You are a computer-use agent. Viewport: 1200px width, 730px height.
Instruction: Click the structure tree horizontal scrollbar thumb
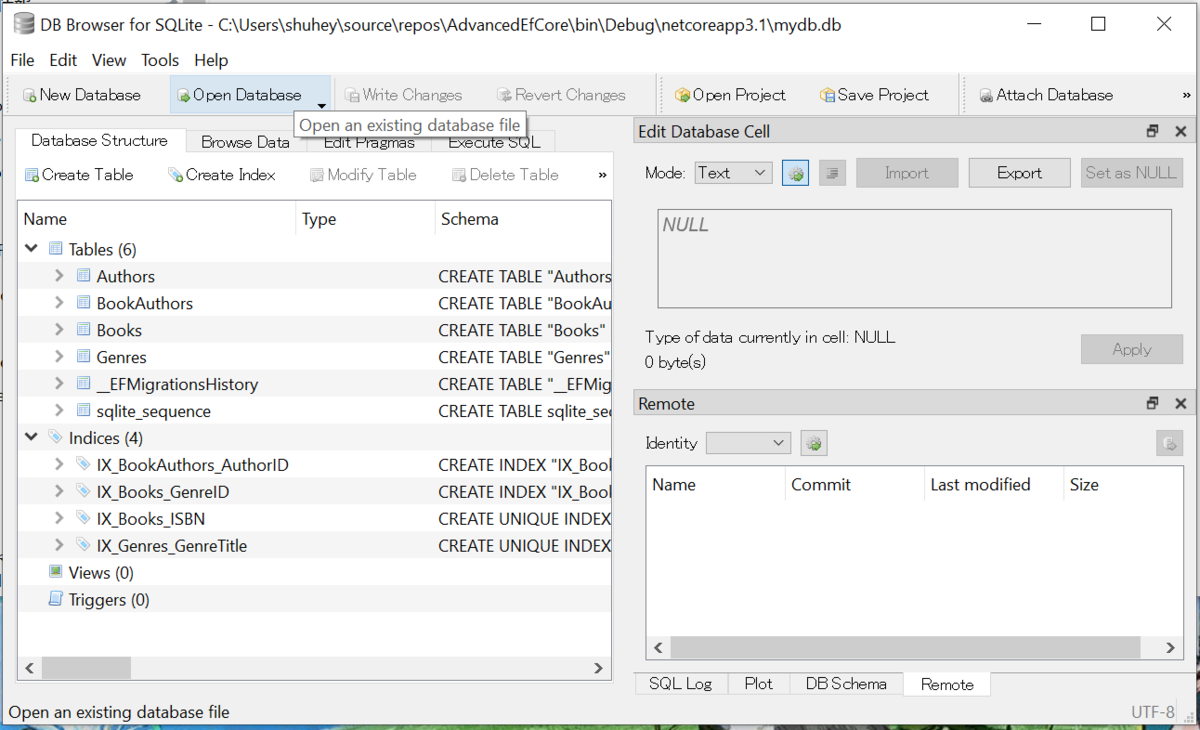[x=86, y=668]
